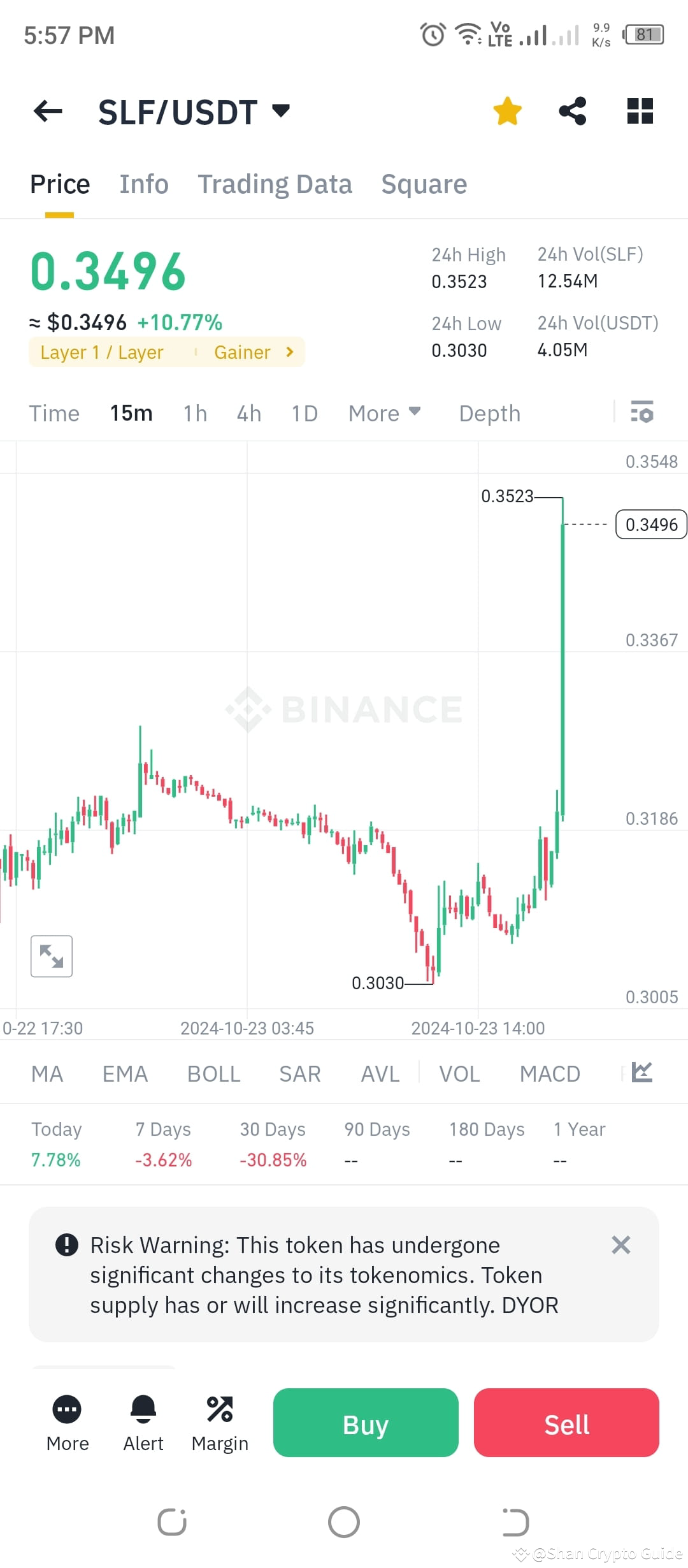The image size is (688, 1568).
Task: Enable the VOL indicator
Action: click(459, 1073)
